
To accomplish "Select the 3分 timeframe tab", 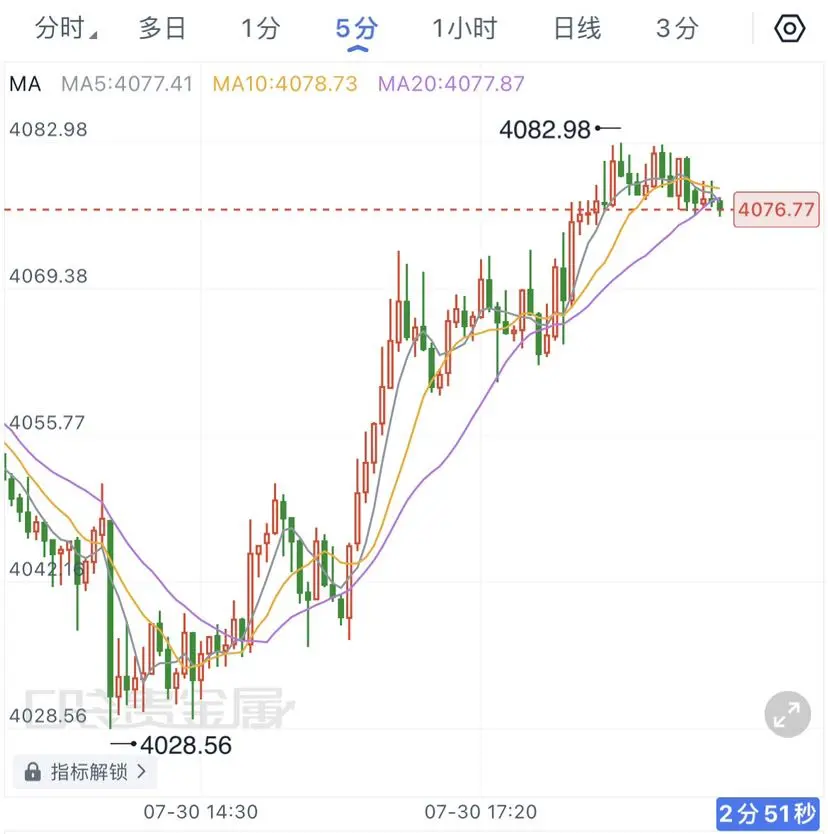I will [x=677, y=28].
